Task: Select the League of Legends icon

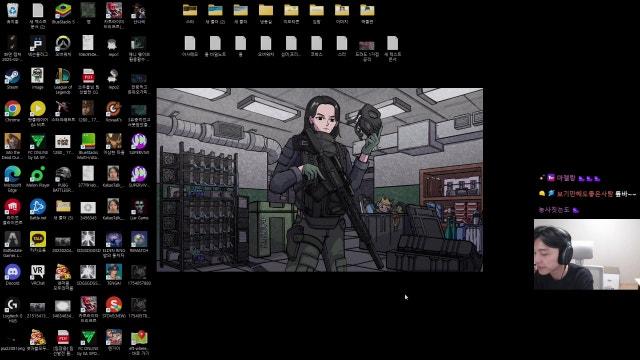Action: coord(63,81)
